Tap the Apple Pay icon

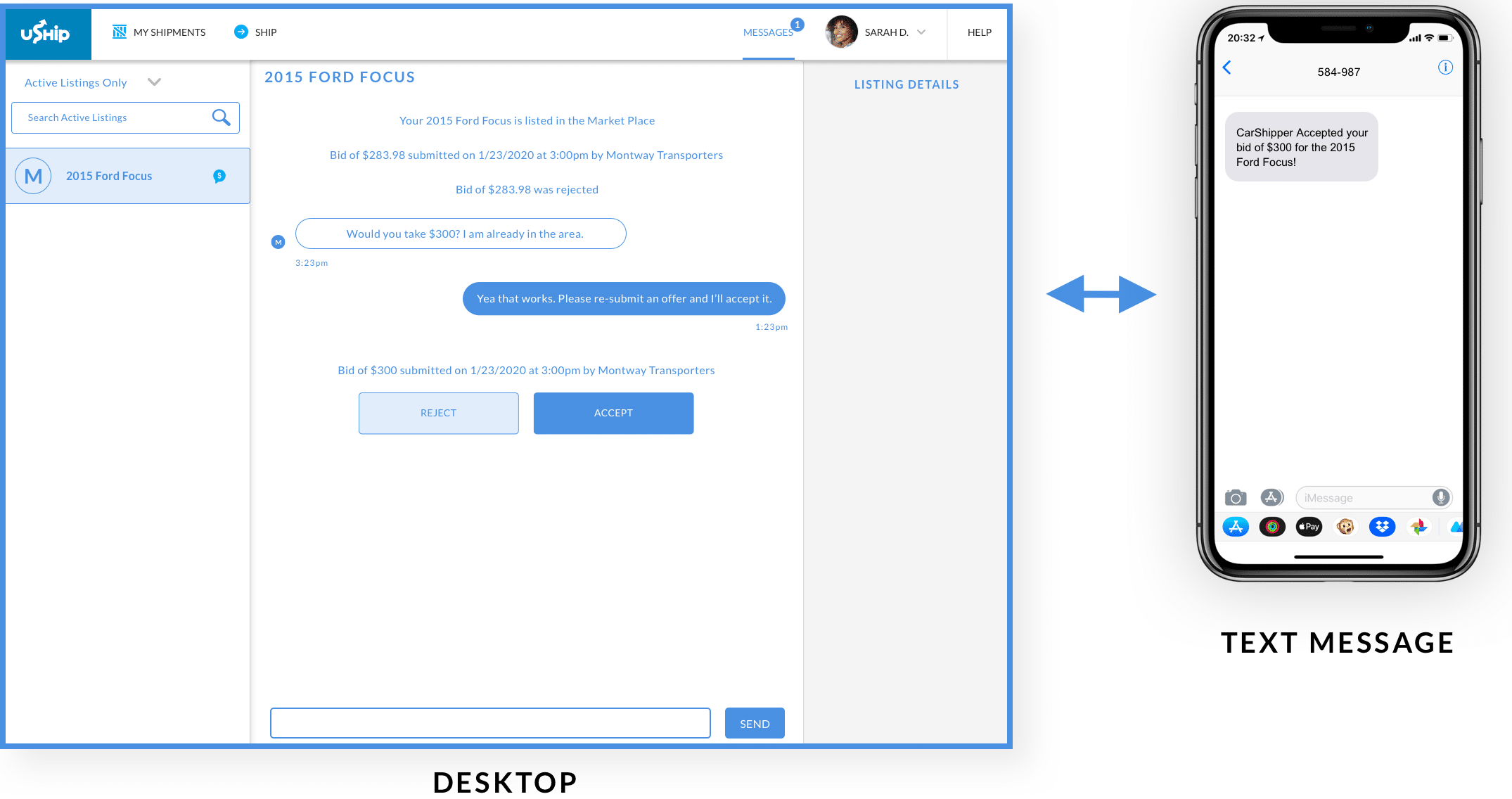[x=1309, y=527]
